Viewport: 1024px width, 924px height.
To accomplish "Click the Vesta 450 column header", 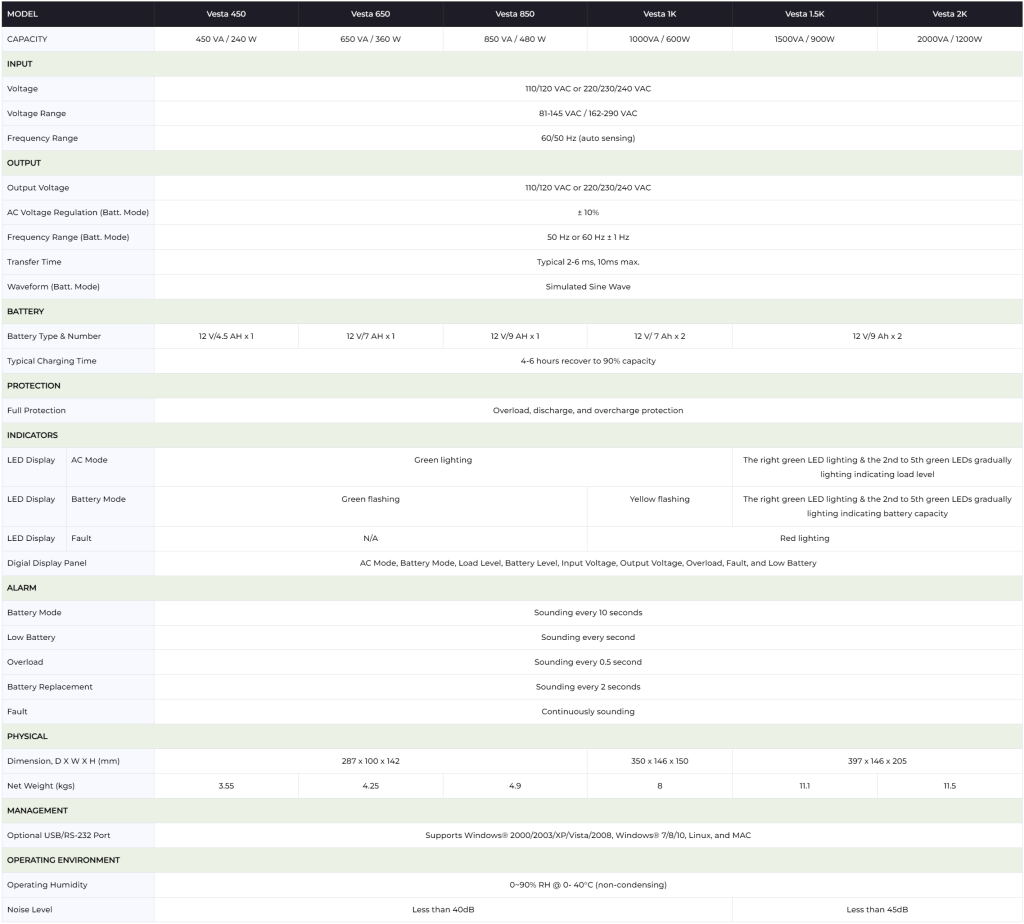I will (x=226, y=14).
